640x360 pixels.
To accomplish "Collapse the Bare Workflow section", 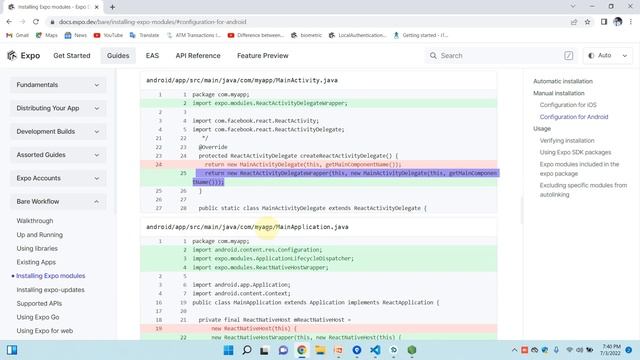I will point(58,201).
